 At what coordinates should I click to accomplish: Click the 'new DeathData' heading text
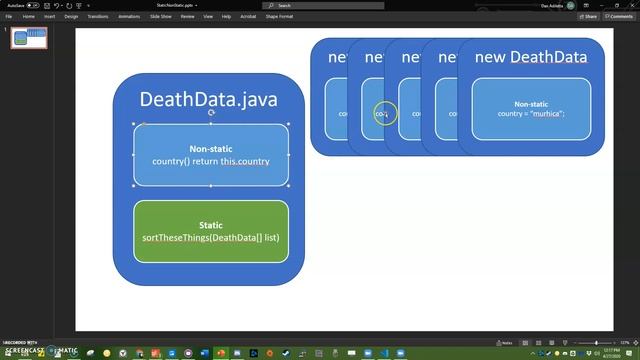[531, 57]
